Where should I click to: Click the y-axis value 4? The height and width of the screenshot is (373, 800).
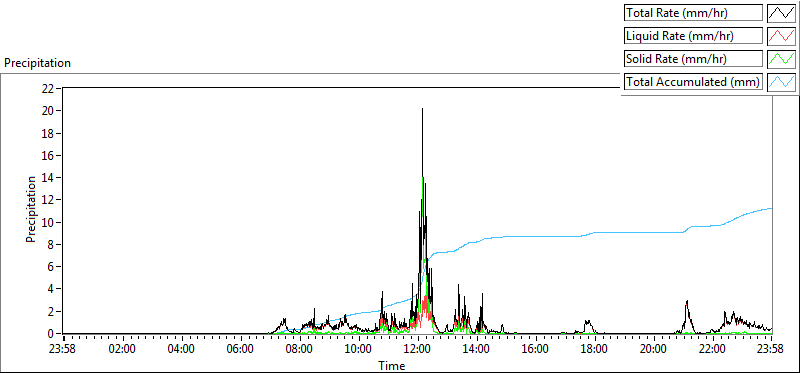tap(51, 289)
